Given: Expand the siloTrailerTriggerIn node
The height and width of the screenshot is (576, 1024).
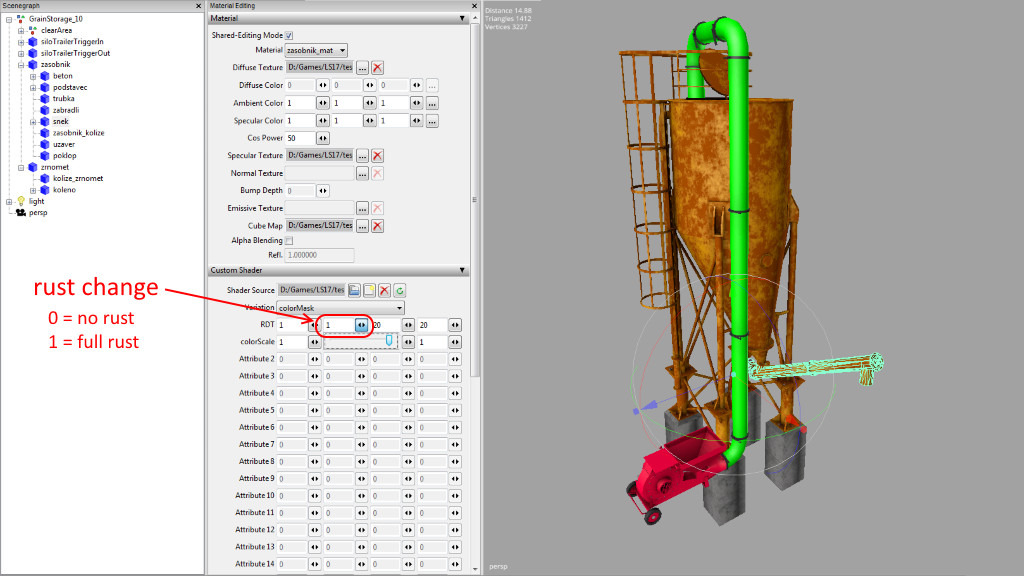Looking at the screenshot, I should click(x=21, y=42).
